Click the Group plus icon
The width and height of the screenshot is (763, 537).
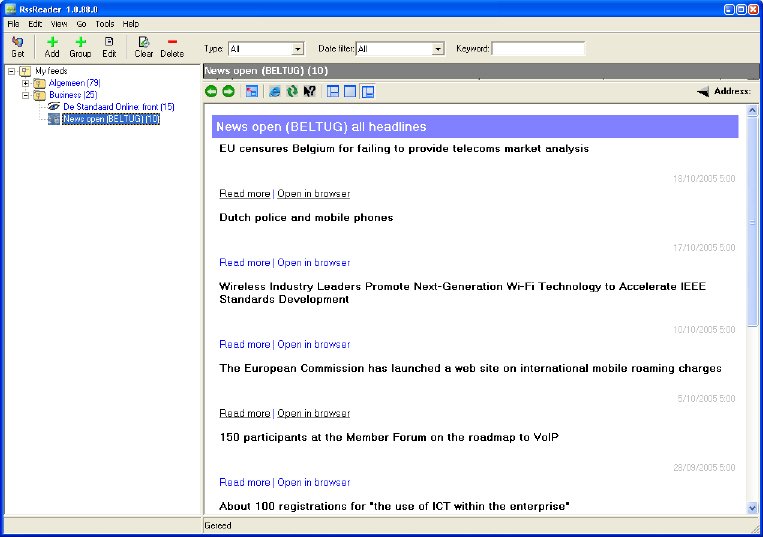coord(81,42)
